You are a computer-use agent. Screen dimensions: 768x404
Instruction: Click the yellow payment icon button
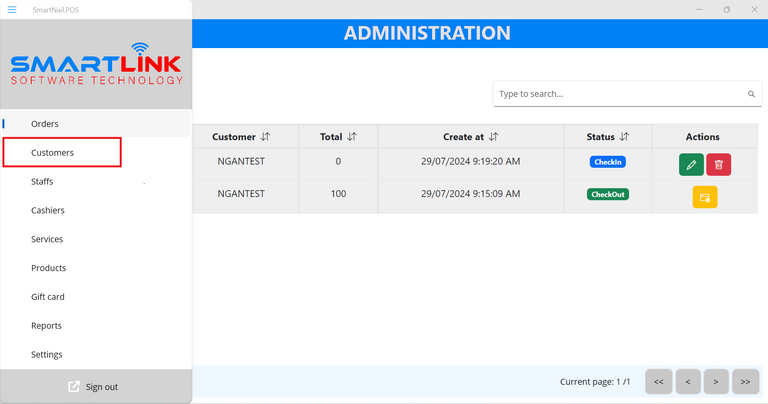point(704,197)
